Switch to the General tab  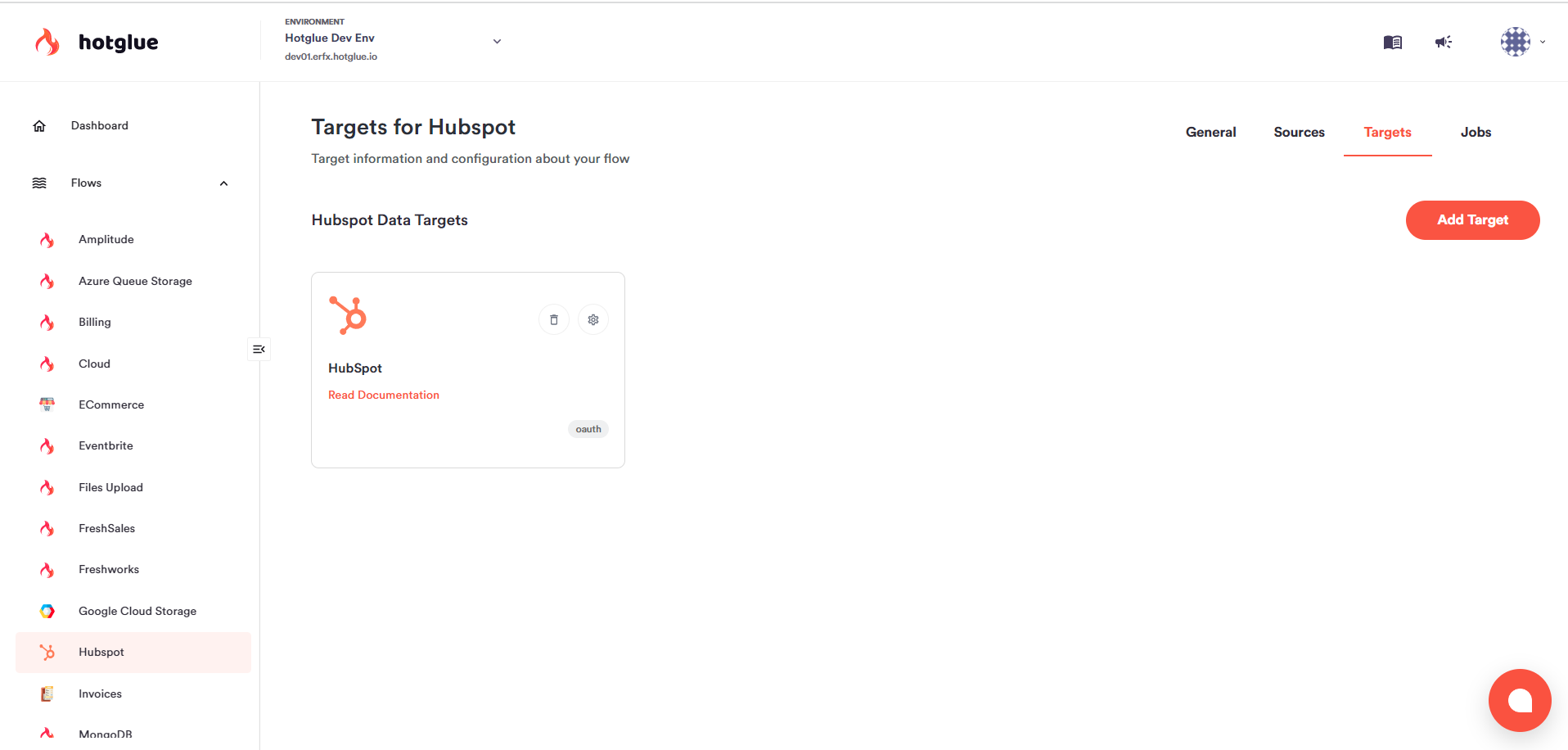tap(1211, 132)
